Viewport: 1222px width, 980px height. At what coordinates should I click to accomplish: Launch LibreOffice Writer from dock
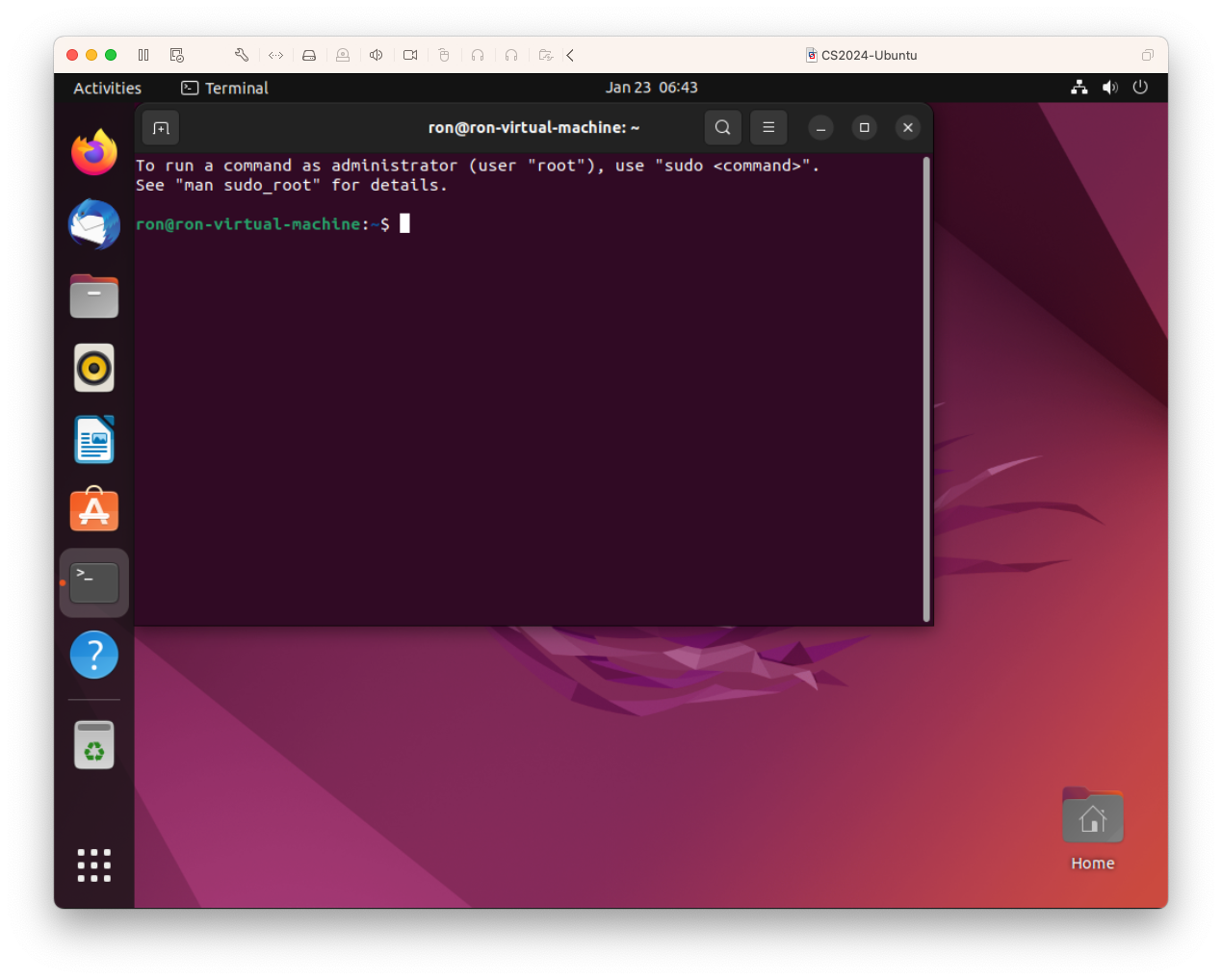(x=94, y=440)
